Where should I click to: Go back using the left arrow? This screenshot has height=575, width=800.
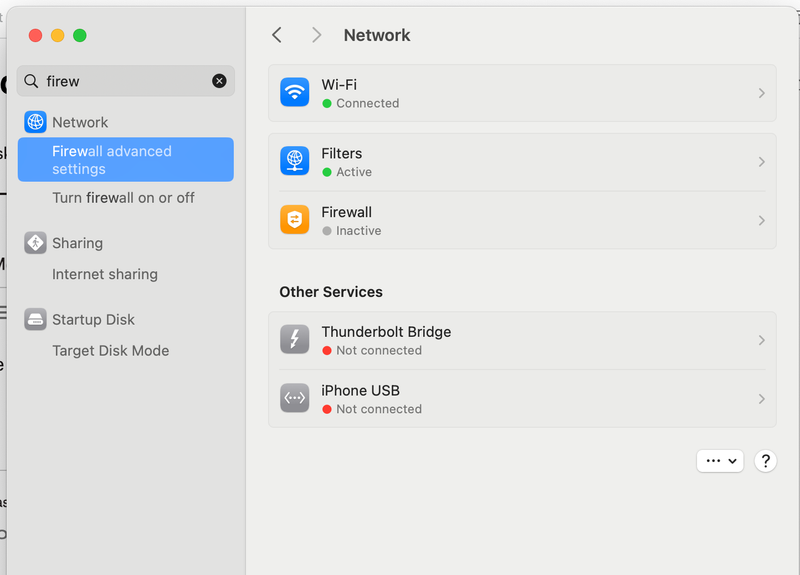(277, 35)
